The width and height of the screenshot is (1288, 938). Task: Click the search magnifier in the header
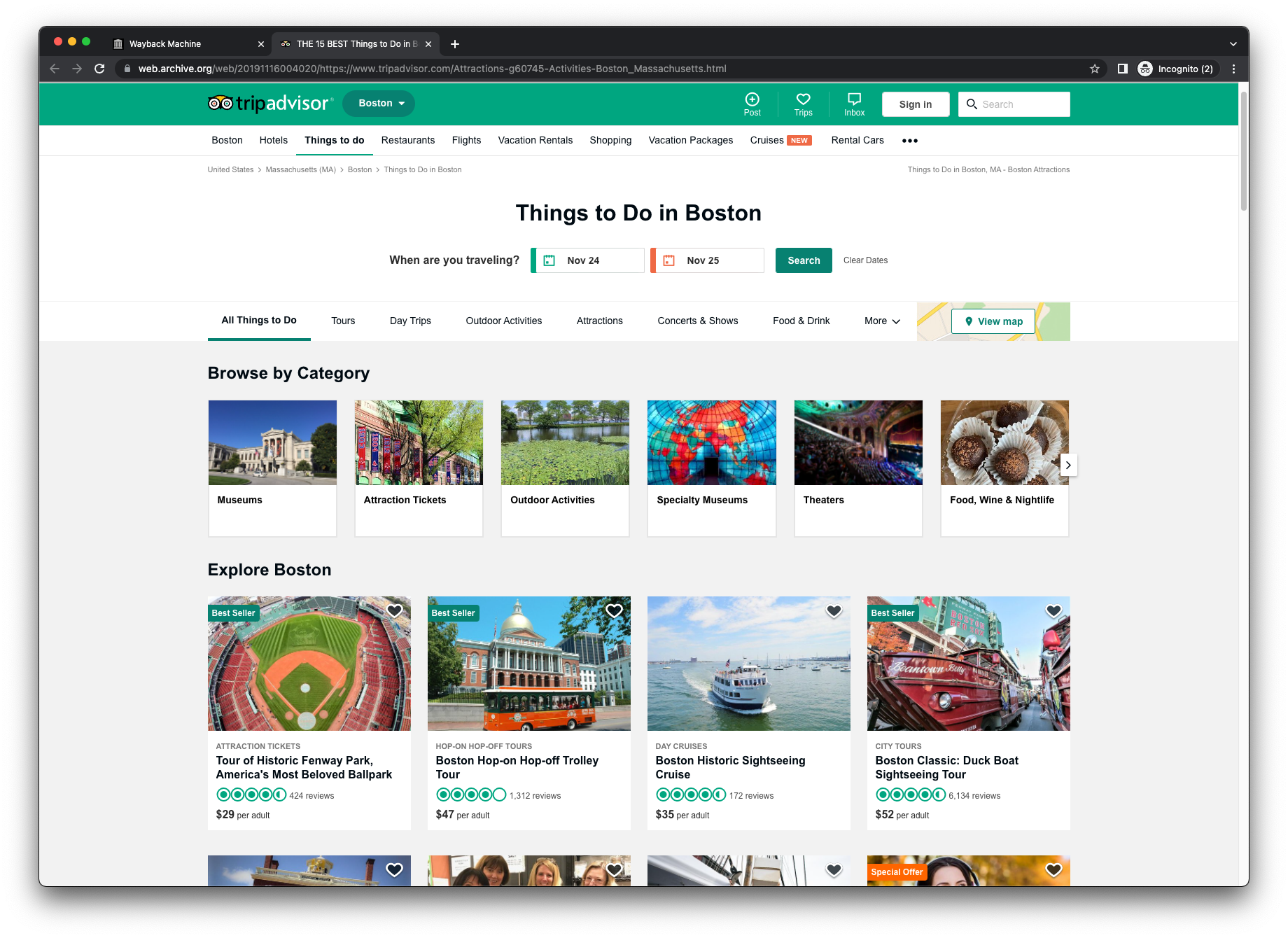tap(972, 104)
